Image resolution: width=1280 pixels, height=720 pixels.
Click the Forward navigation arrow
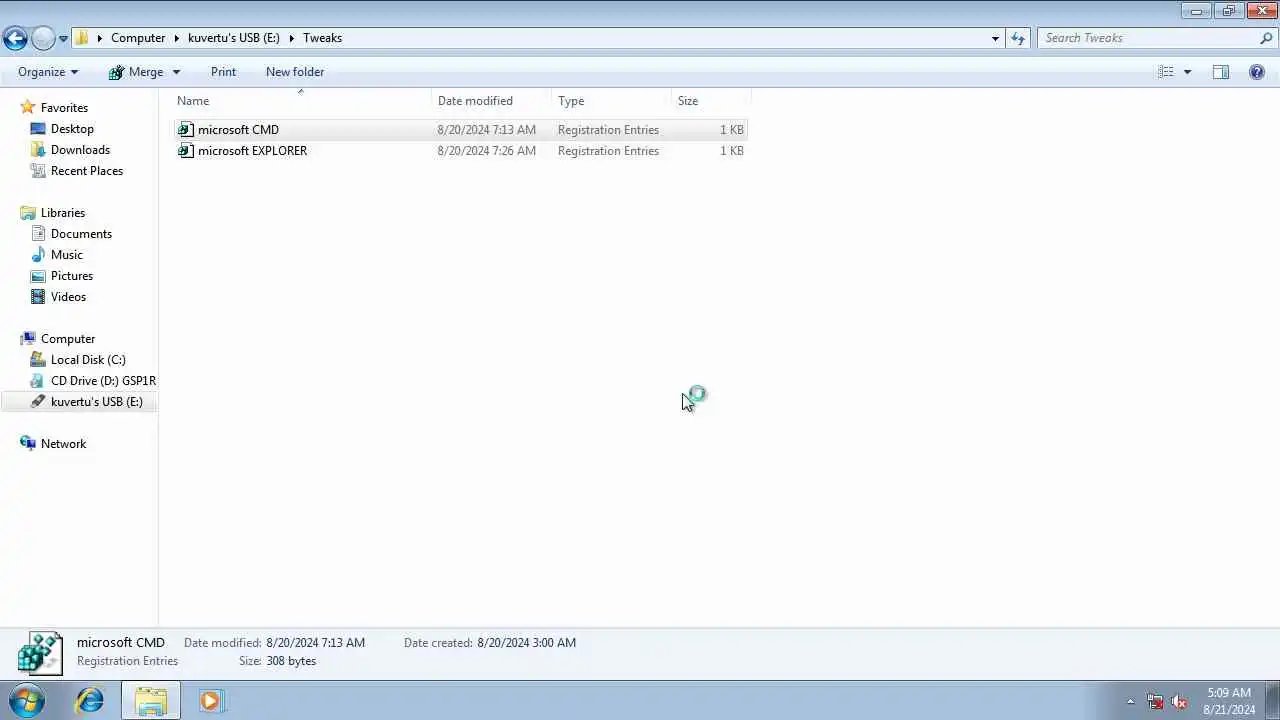click(x=43, y=38)
